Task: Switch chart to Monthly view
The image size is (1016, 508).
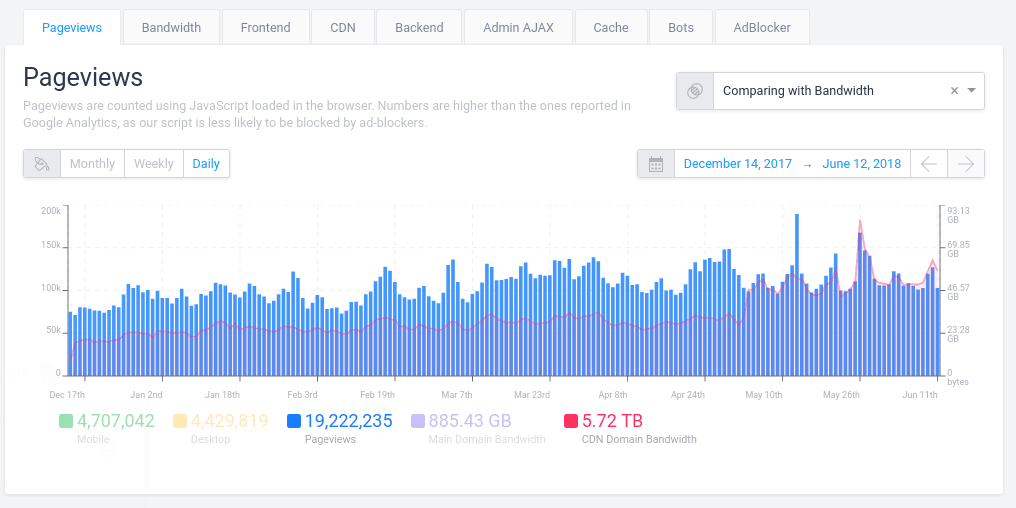Action: coord(92,163)
